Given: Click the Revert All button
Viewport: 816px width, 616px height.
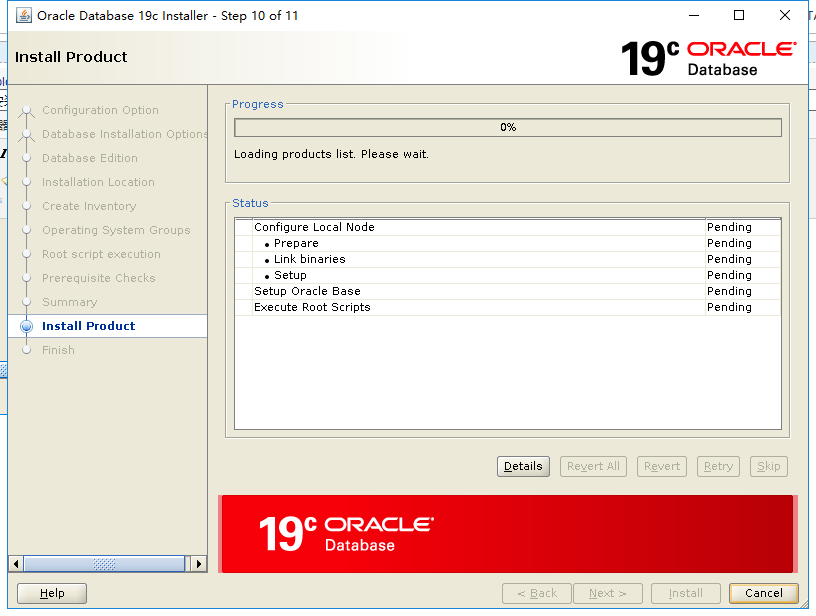Looking at the screenshot, I should (x=593, y=466).
